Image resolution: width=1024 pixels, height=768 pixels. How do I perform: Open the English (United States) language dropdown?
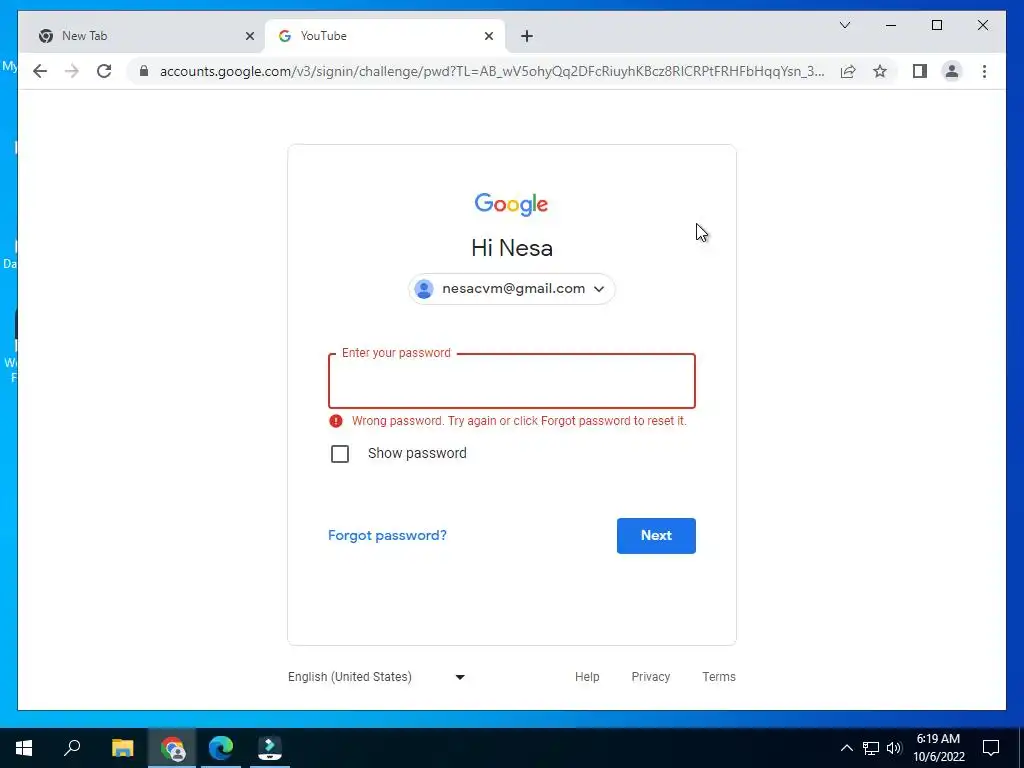pyautogui.click(x=377, y=677)
